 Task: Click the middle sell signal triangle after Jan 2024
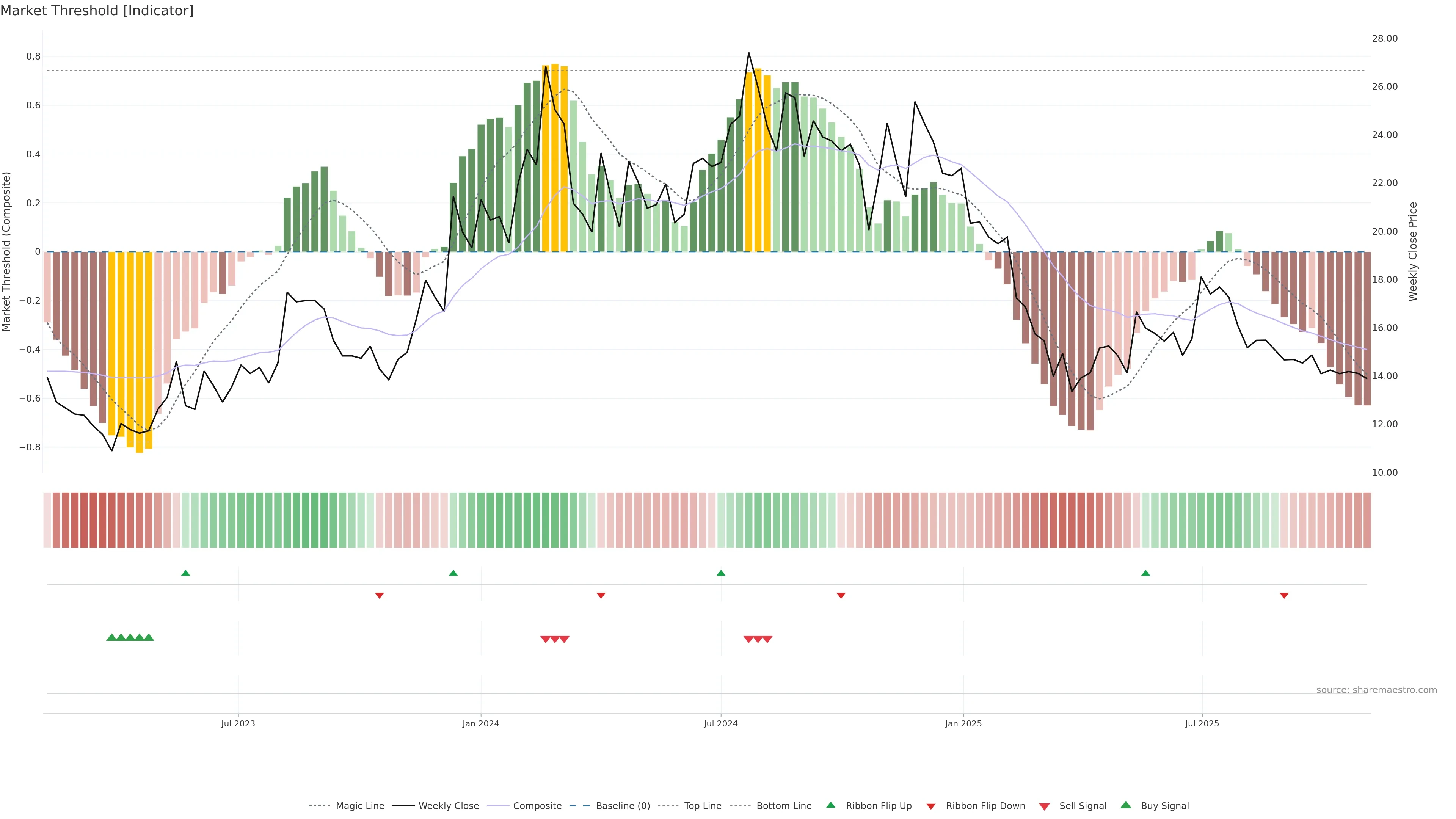(555, 639)
